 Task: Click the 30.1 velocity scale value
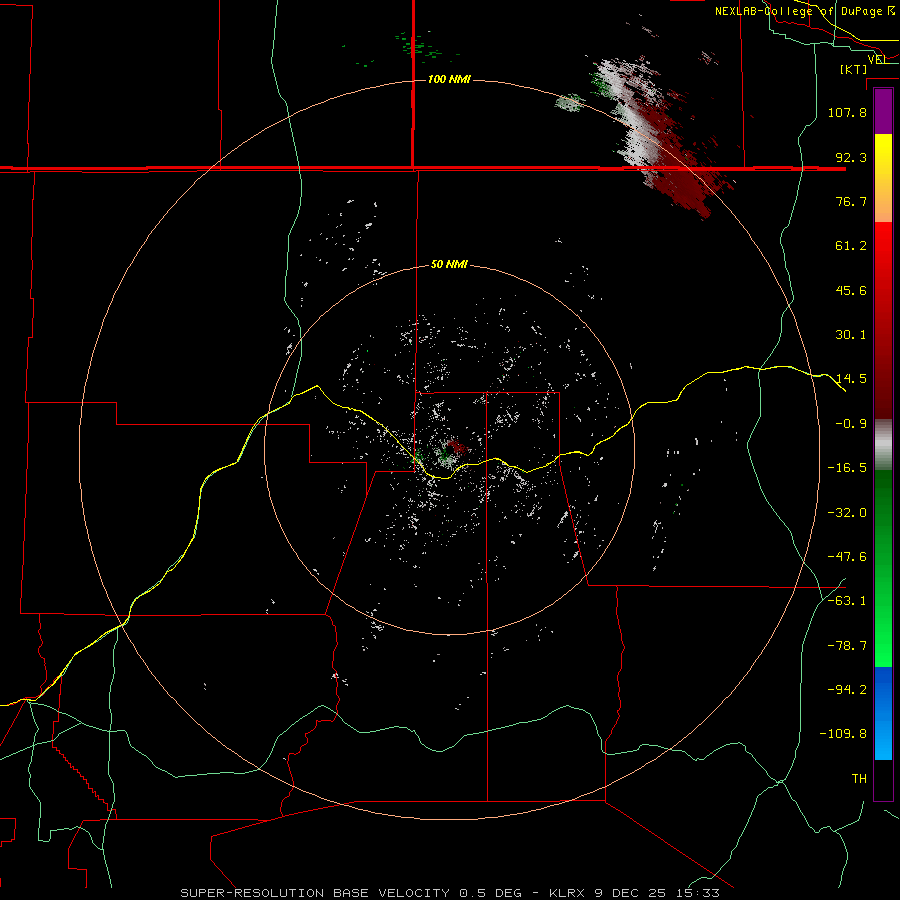click(851, 335)
